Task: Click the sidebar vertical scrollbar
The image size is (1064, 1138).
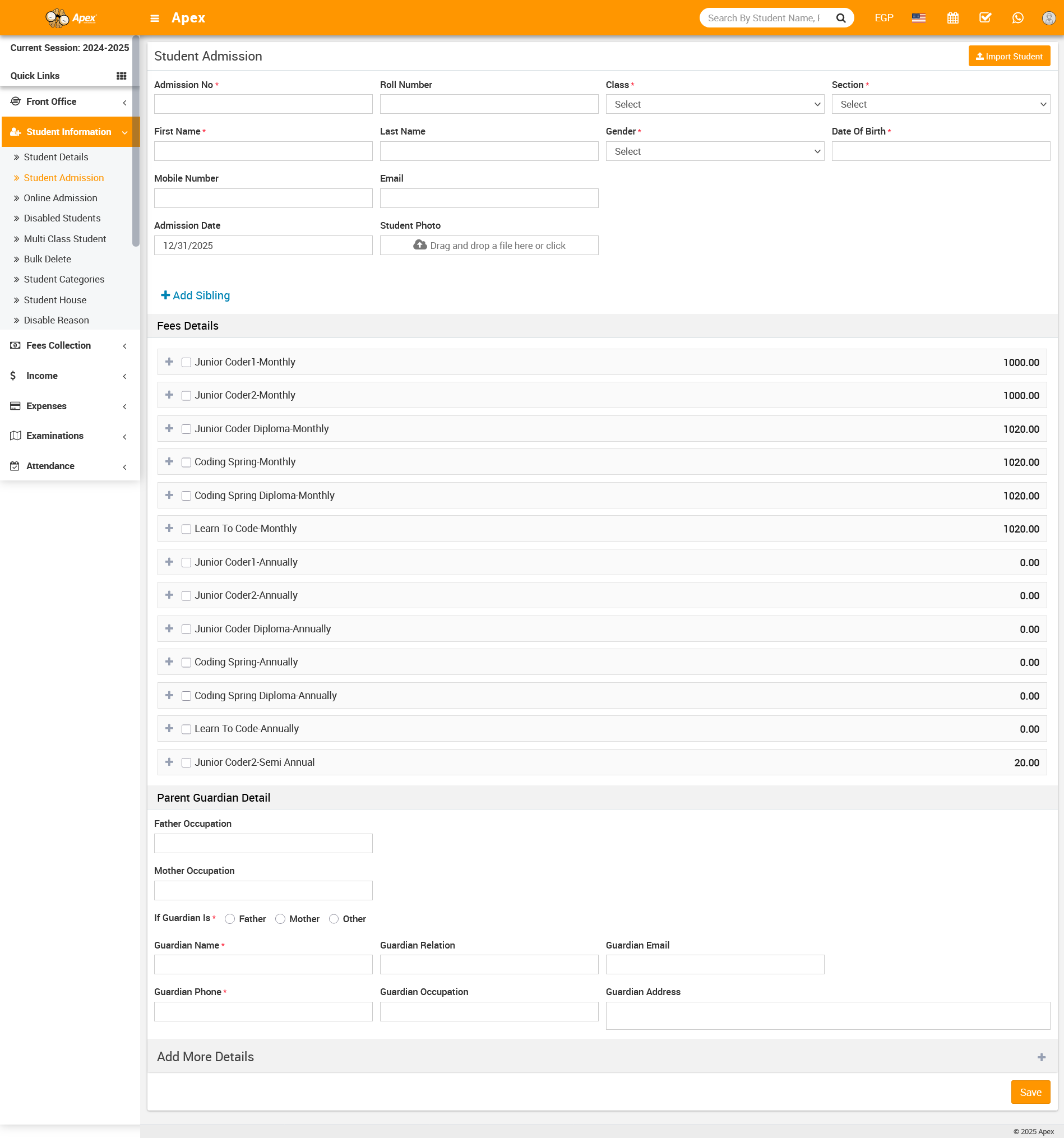Action: (x=136, y=143)
